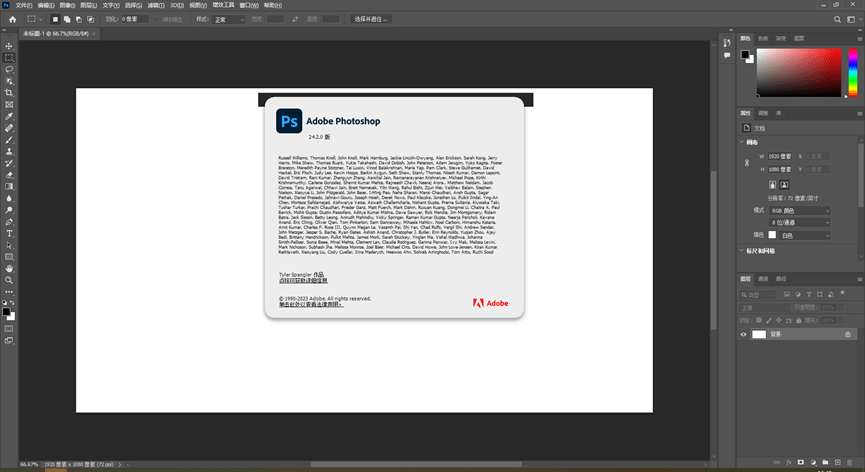Open the 8 位/通道 bit depth dropdown
The width and height of the screenshot is (865, 472).
click(x=800, y=223)
